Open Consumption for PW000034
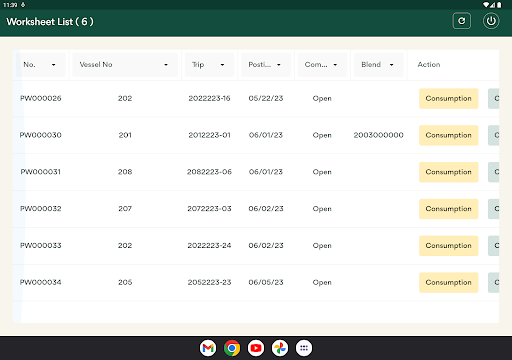 [x=448, y=282]
